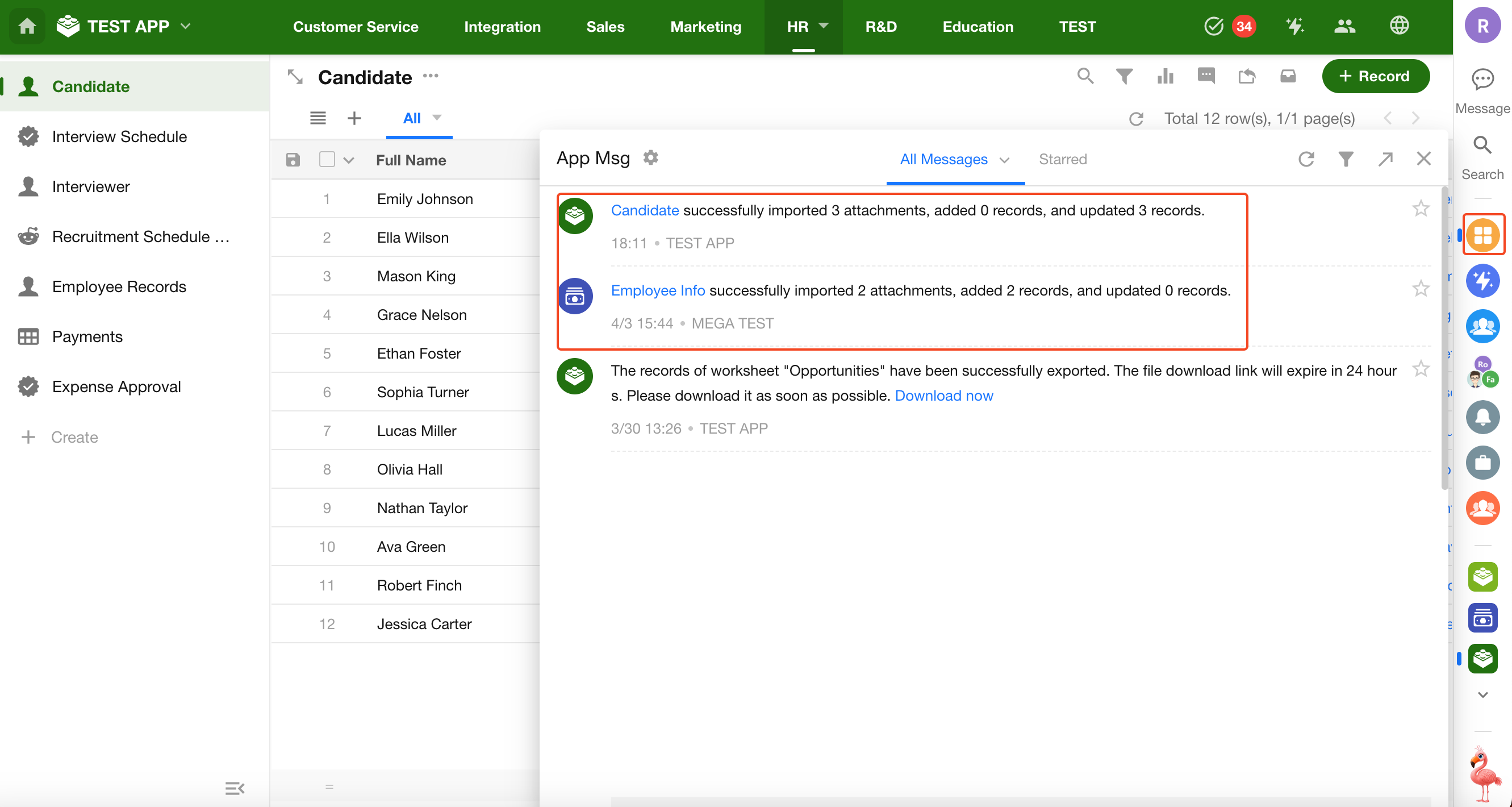Click the collapse sidebar icon at bottom left
1512x807 pixels.
[234, 788]
